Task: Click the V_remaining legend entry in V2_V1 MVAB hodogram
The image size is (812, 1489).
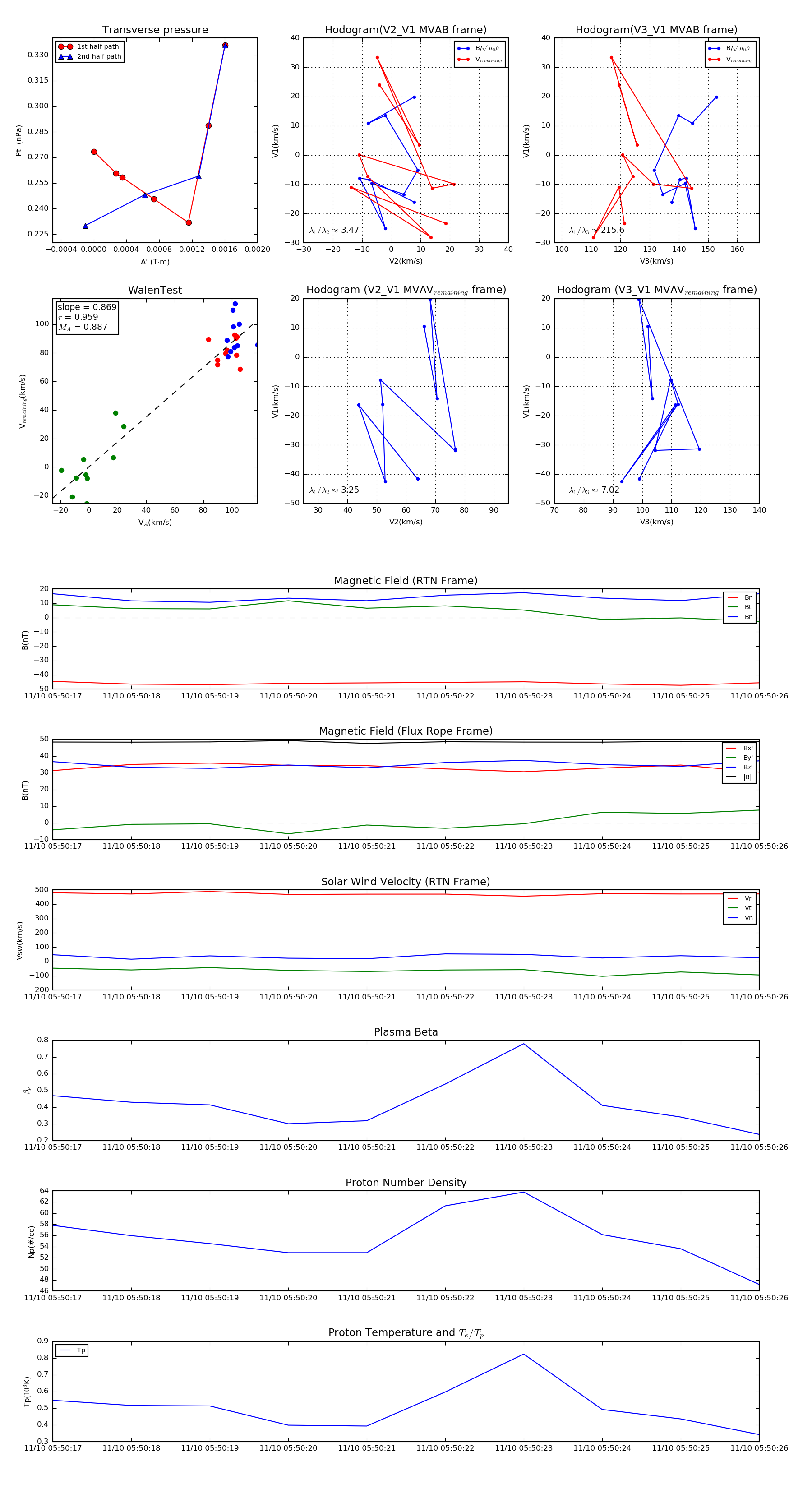Action: 480,60
